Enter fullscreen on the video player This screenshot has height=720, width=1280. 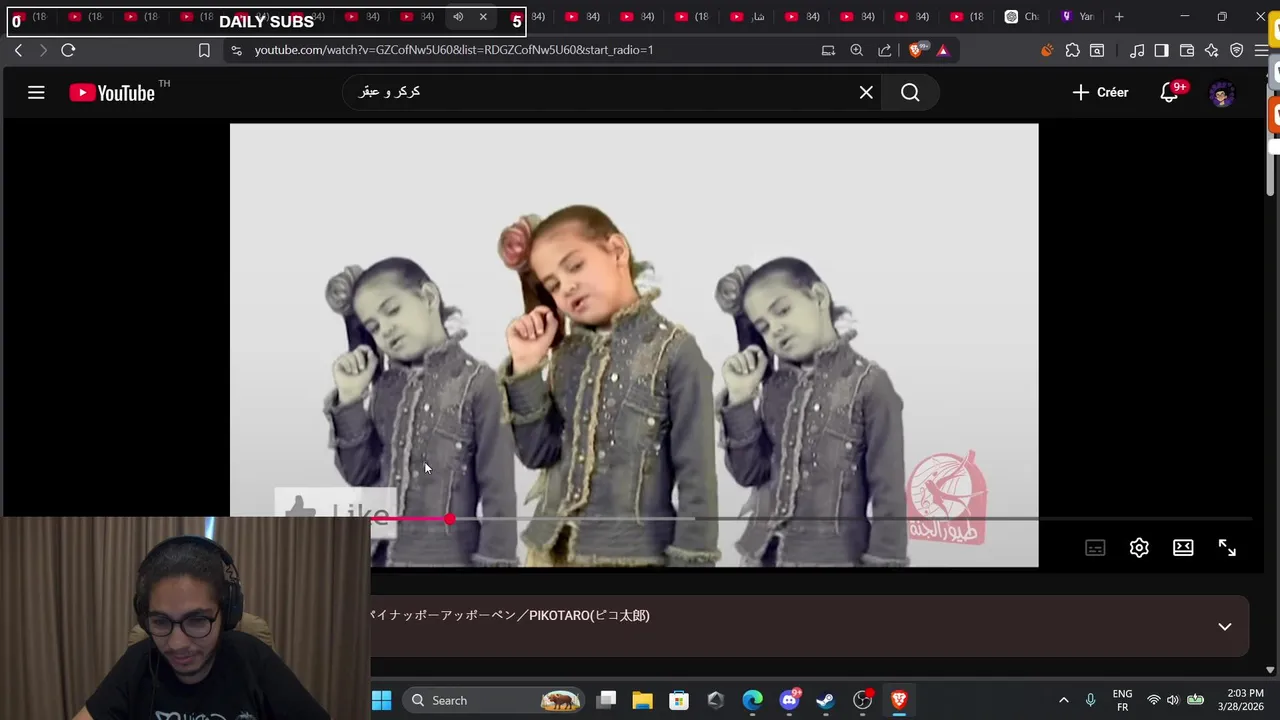(1227, 548)
